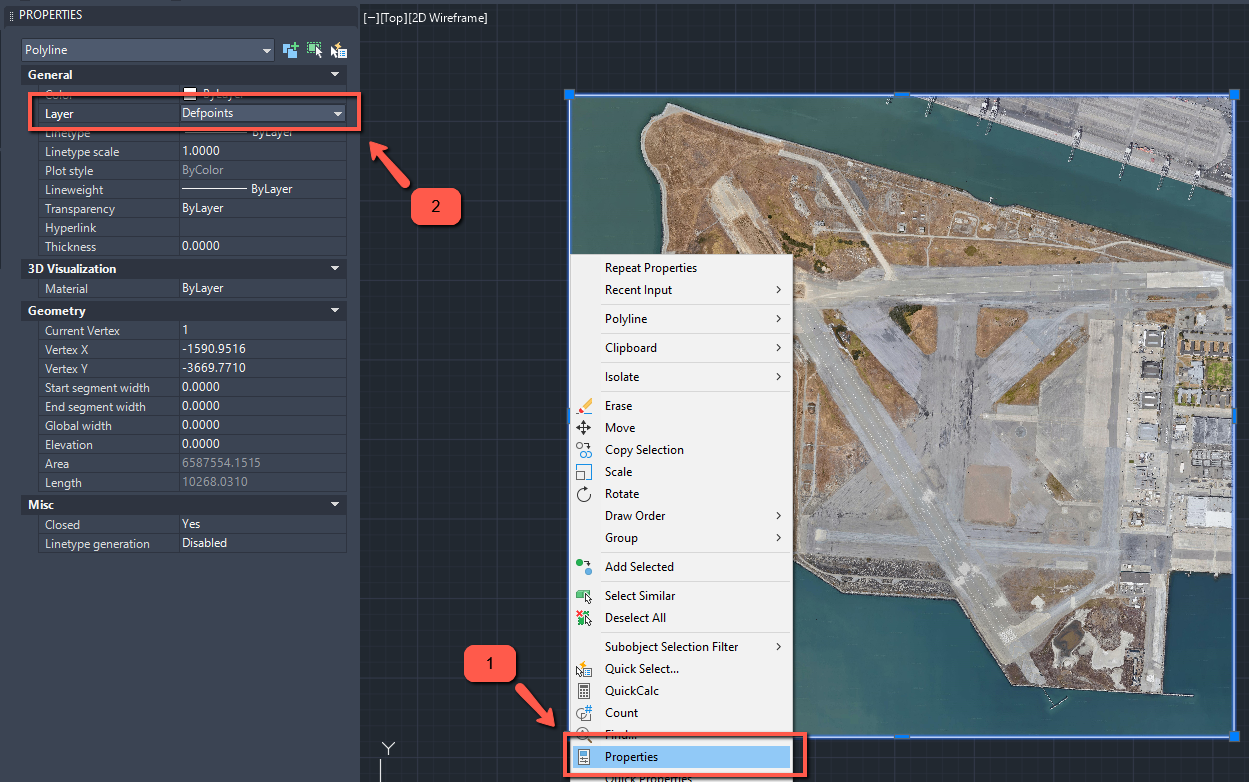Open the Polyline submenu in context menu
This screenshot has width=1249, height=782.
681,319
